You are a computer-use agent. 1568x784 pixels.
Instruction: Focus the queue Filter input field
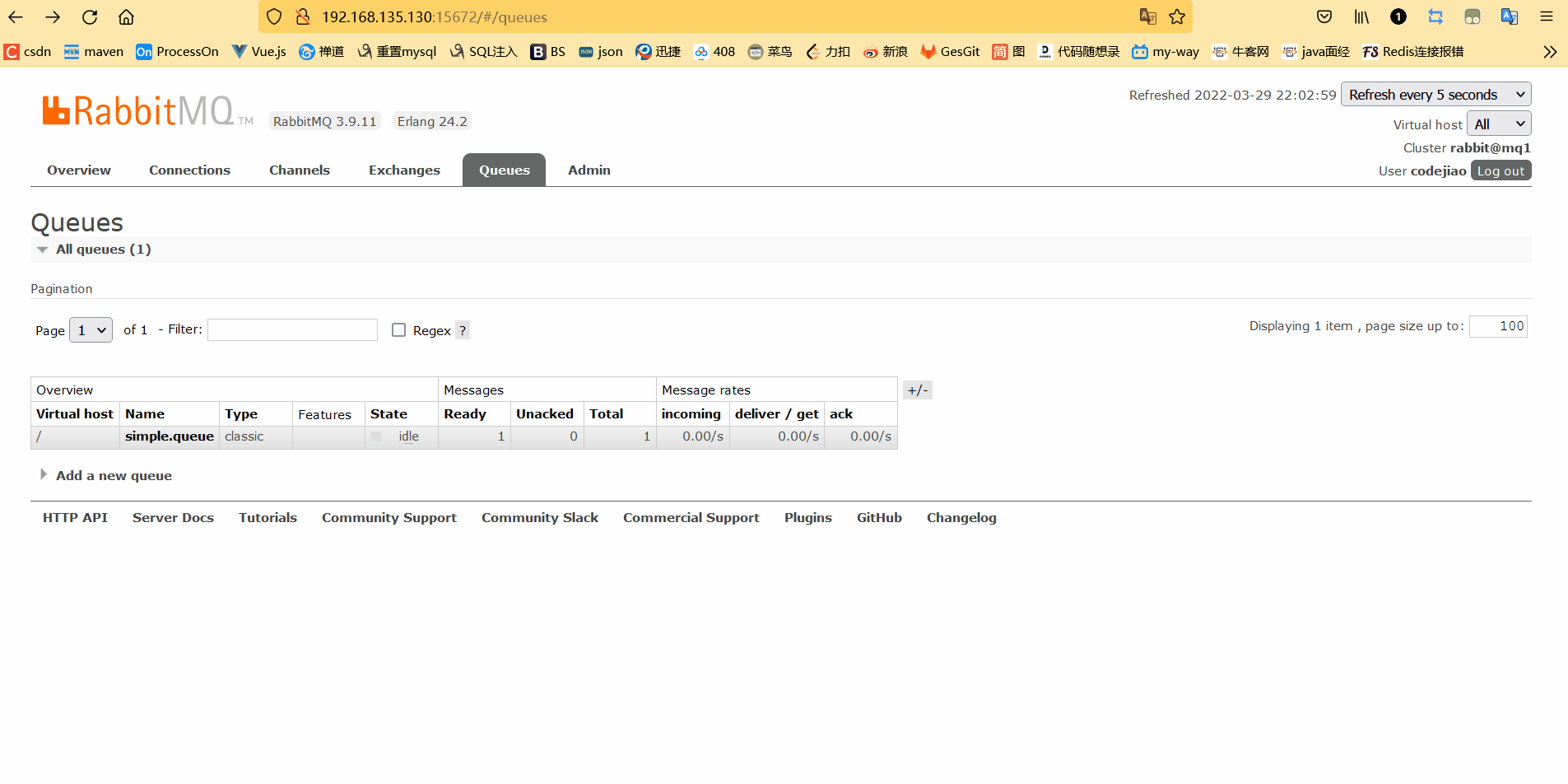292,329
